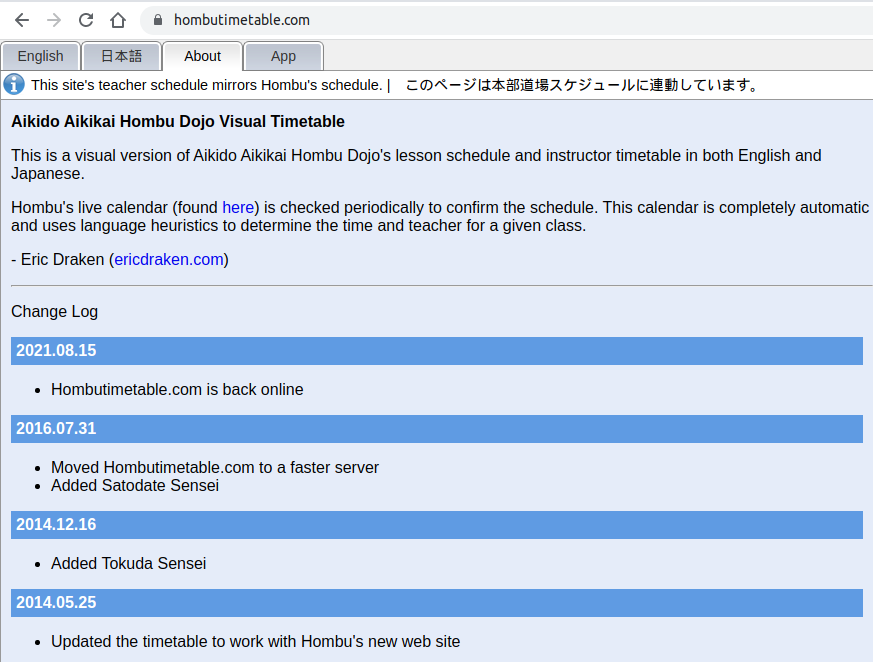This screenshot has width=873, height=662.
Task: Click the 2016.07.31 change log header
Action: 436,429
